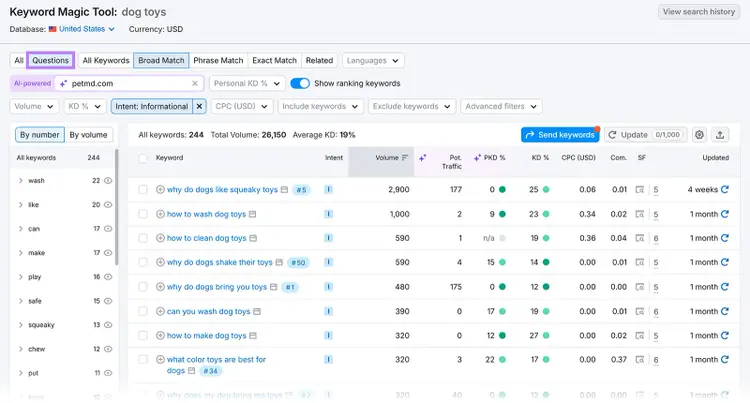
Task: Add 'why do dogs shake their toys' plus icon
Action: tap(160, 262)
